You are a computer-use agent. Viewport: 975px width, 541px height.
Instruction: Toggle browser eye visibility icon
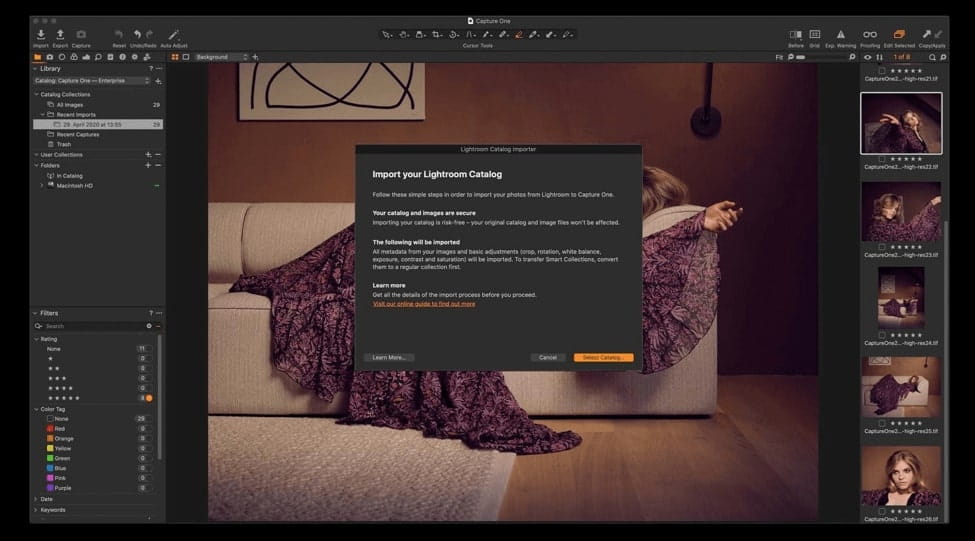tap(867, 57)
